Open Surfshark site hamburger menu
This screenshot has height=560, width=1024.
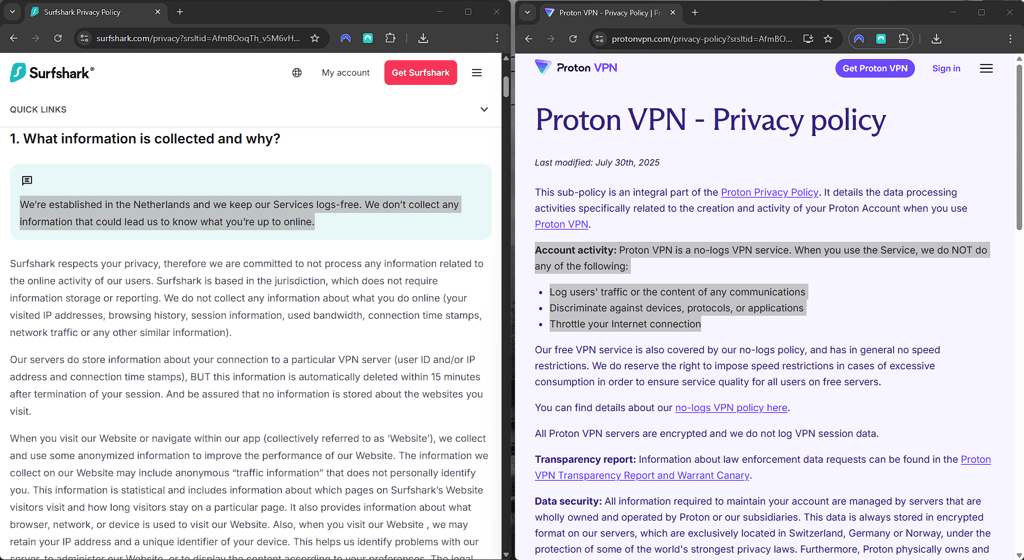tap(477, 72)
